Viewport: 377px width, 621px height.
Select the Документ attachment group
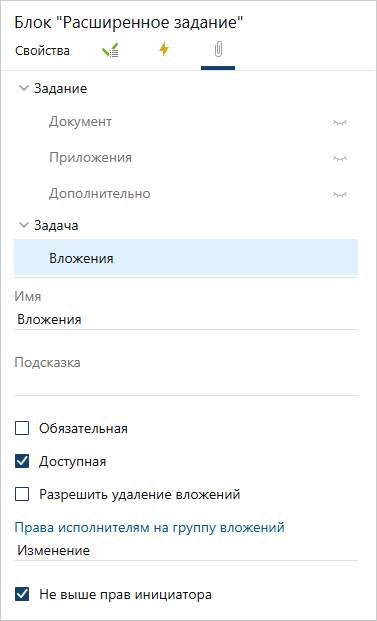[x=186, y=122]
